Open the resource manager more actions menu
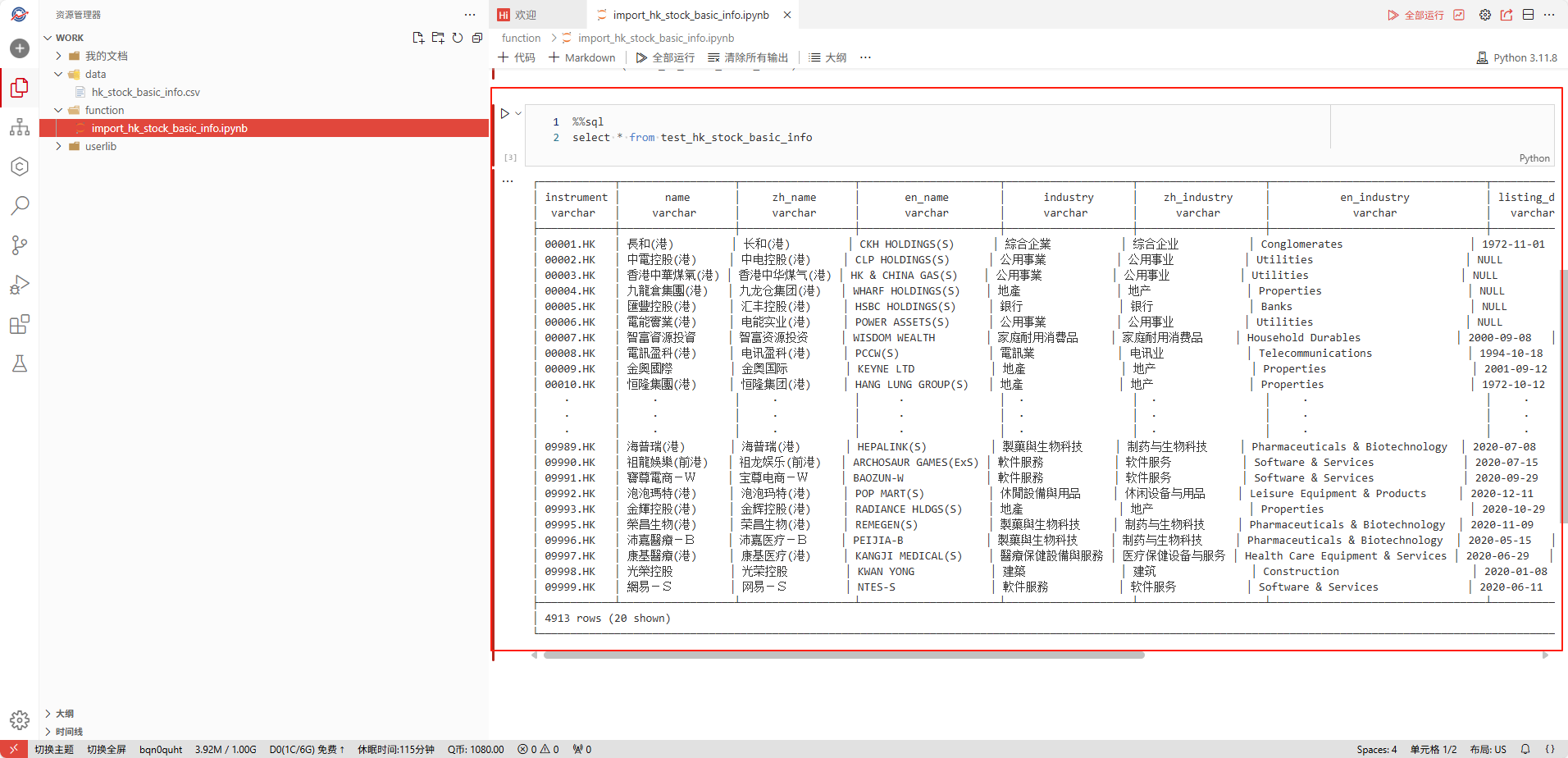The width and height of the screenshot is (1568, 758). [x=470, y=15]
